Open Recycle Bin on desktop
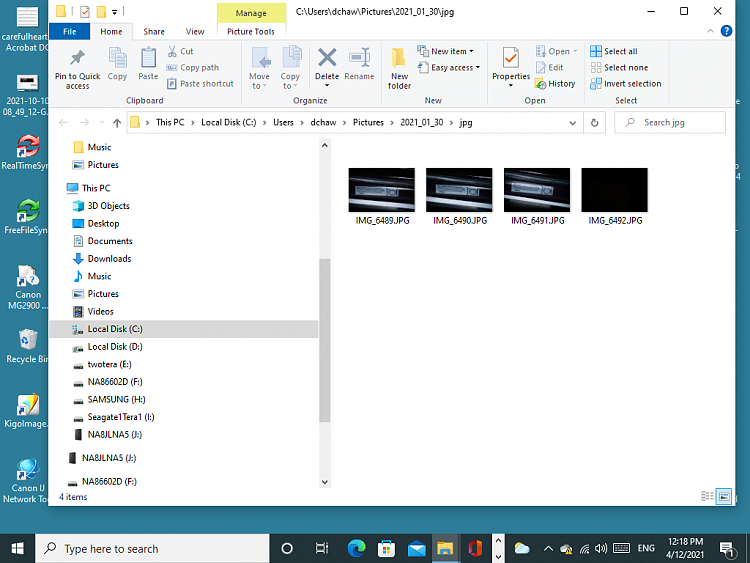This screenshot has width=750, height=563. point(27,346)
